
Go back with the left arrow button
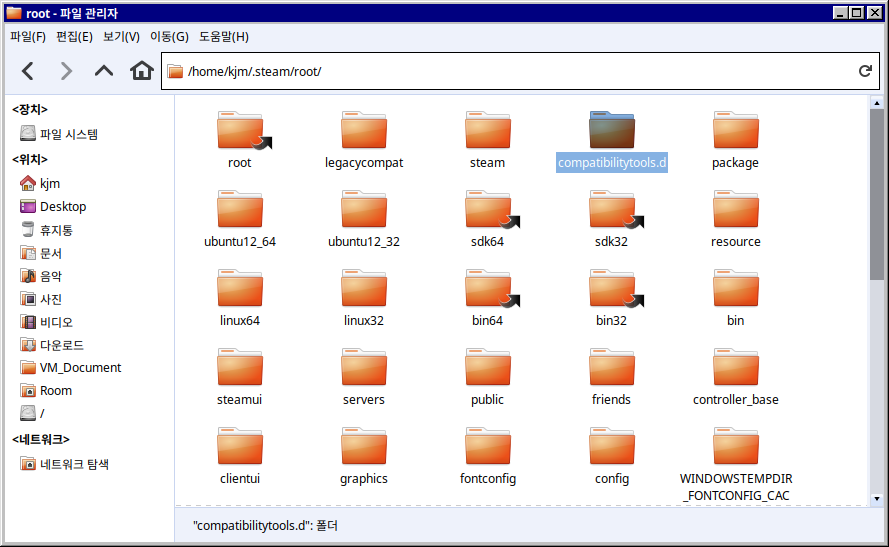point(28,71)
